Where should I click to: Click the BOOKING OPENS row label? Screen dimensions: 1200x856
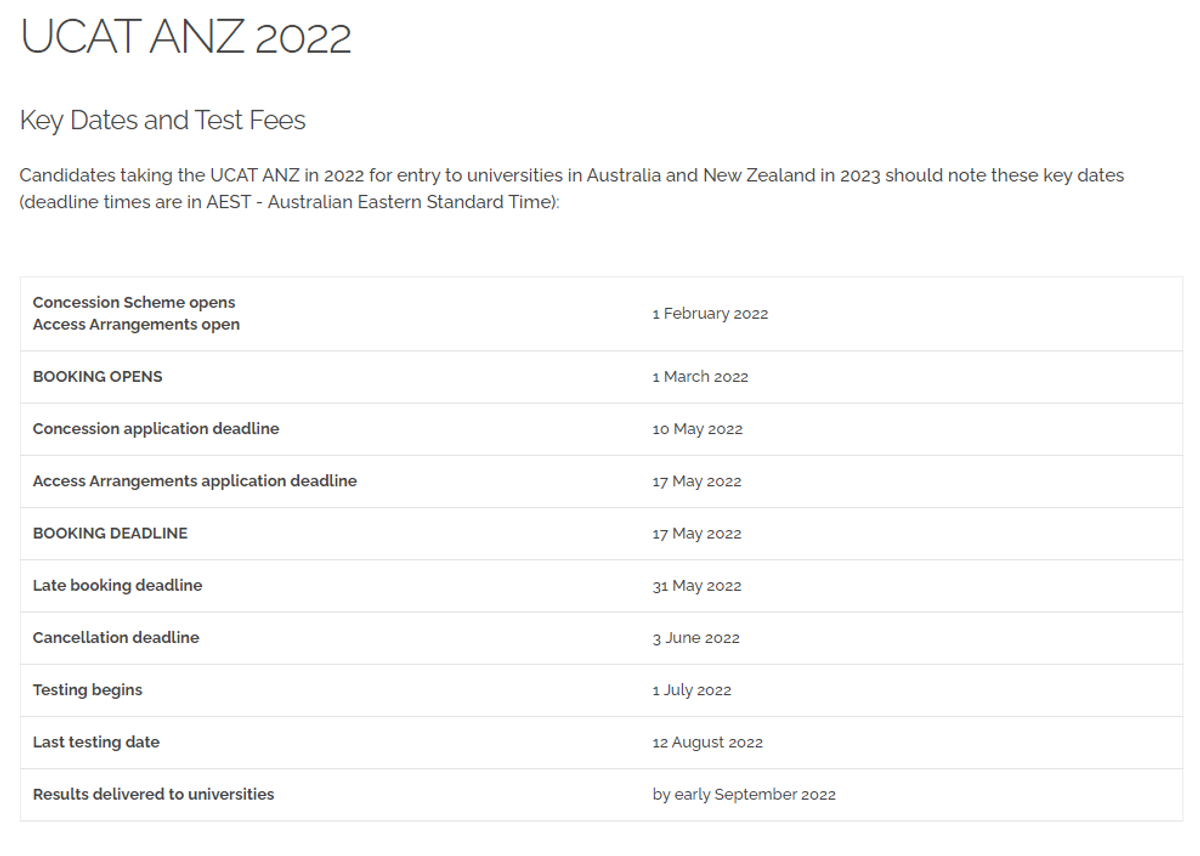97,376
